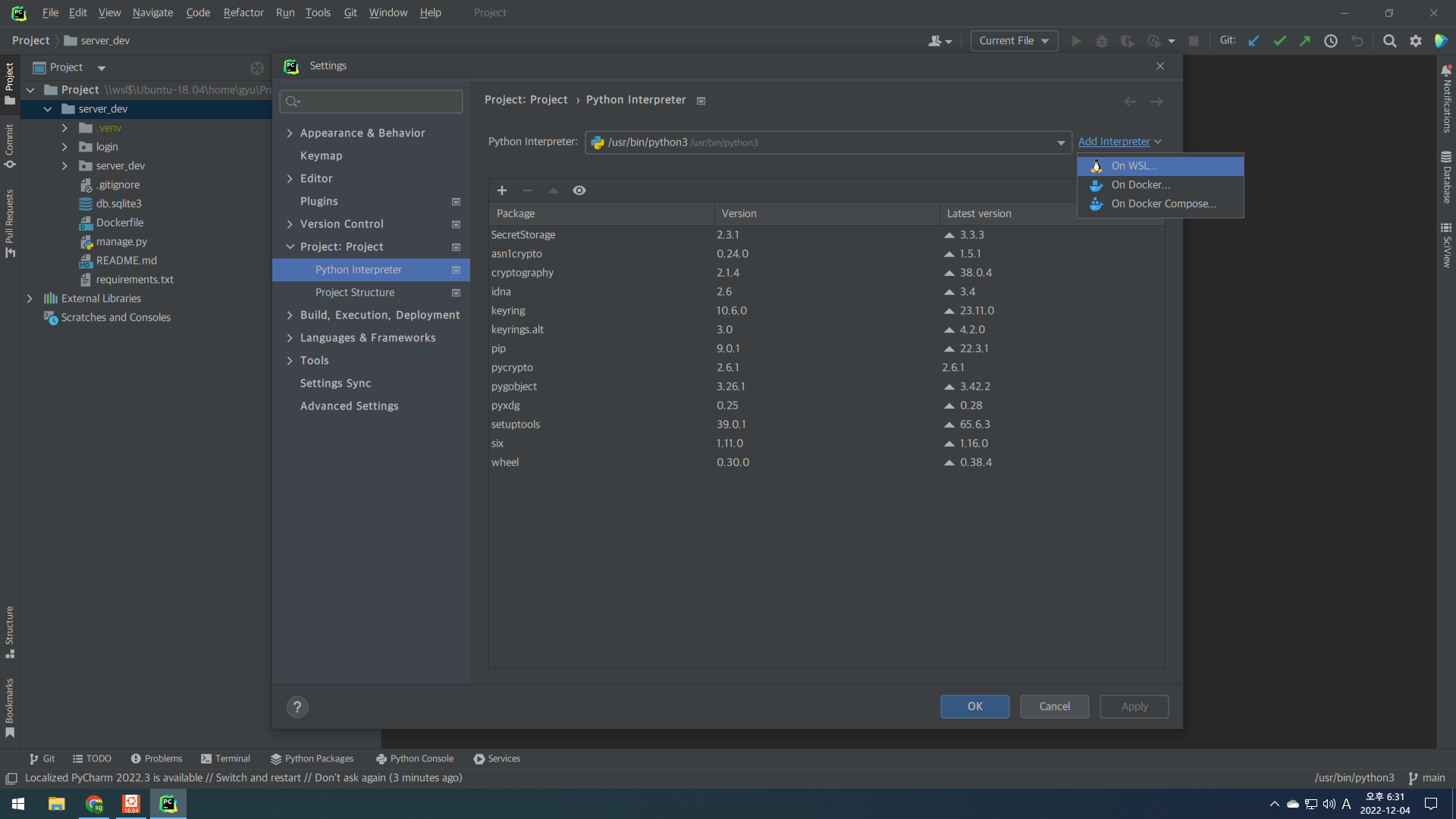Select On Docker Compose... interpreter option
This screenshot has width=1456, height=819.
[x=1160, y=204]
